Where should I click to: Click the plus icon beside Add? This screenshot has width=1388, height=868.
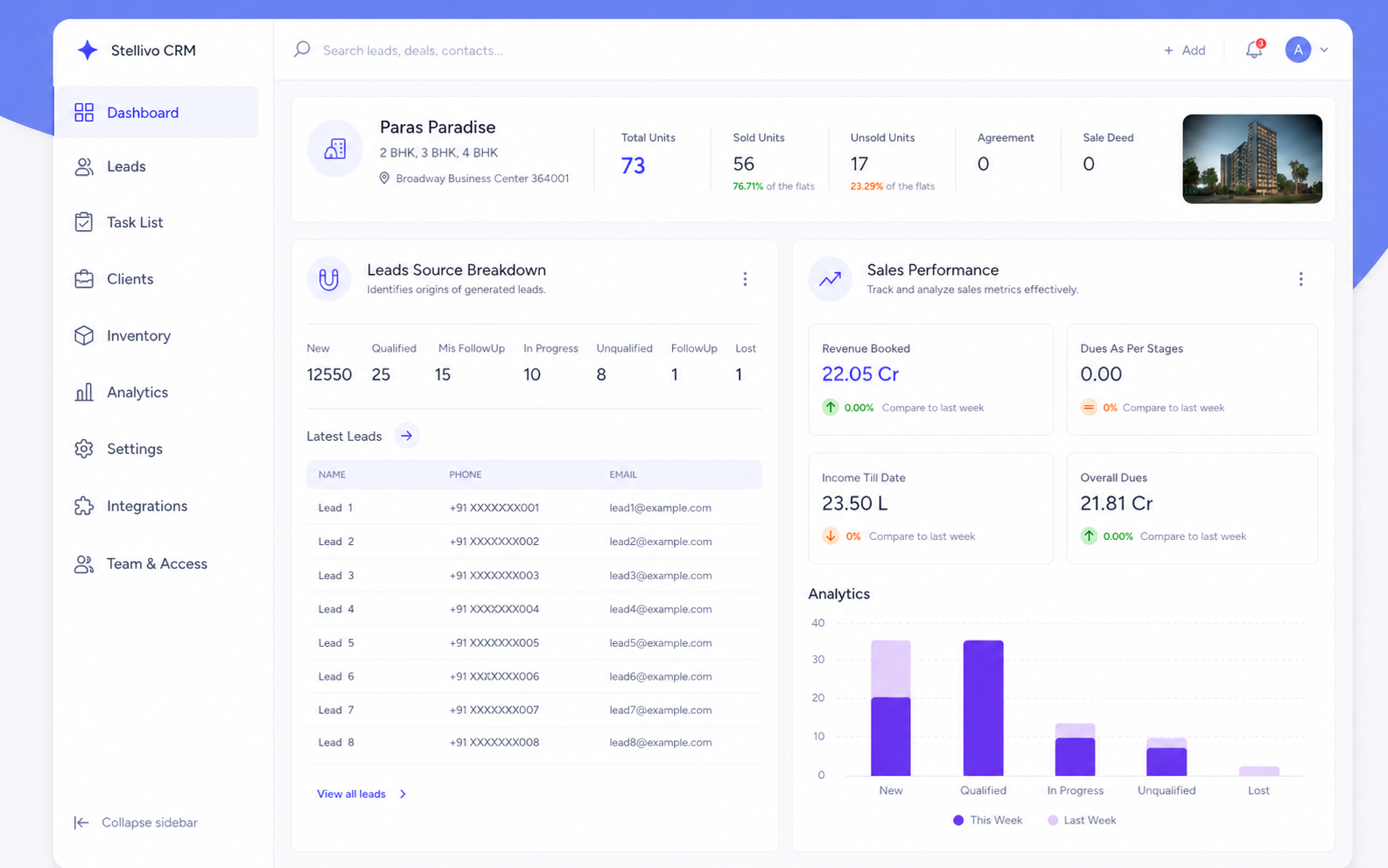click(x=1168, y=51)
